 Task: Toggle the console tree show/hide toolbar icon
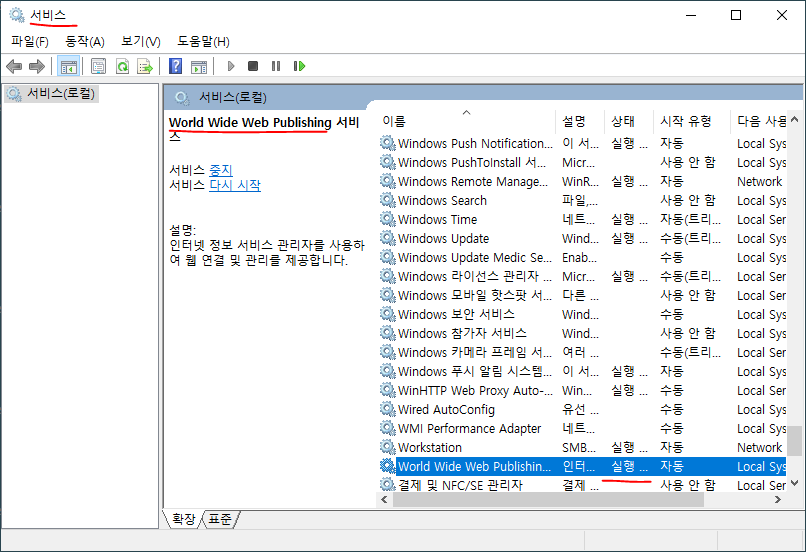[x=68, y=66]
